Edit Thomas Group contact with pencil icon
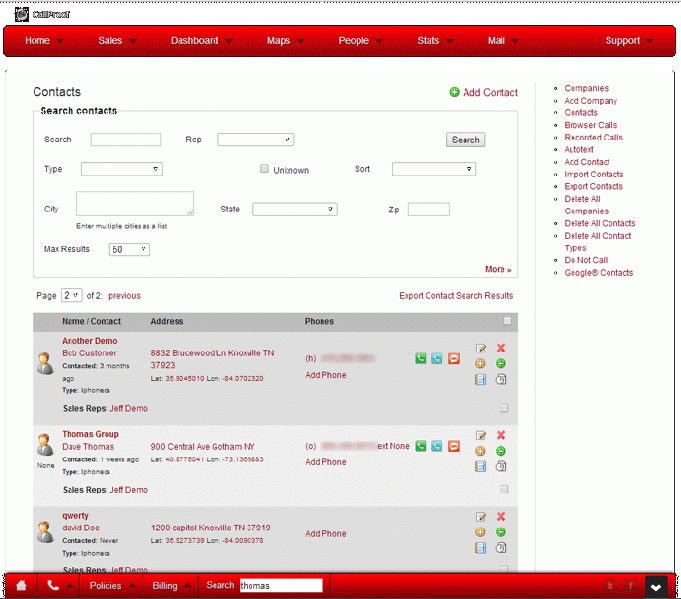 coord(480,435)
